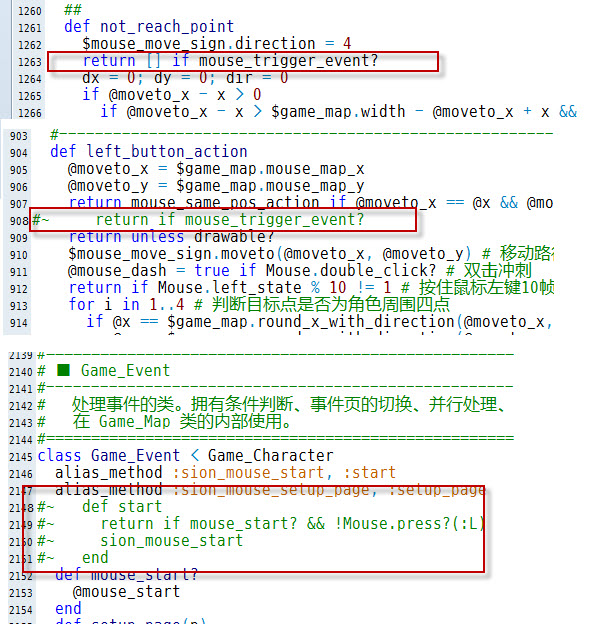The image size is (592, 624).
Task: Click '@mouse_dash = true if Mouse.double_click?' line
Action: (252, 271)
